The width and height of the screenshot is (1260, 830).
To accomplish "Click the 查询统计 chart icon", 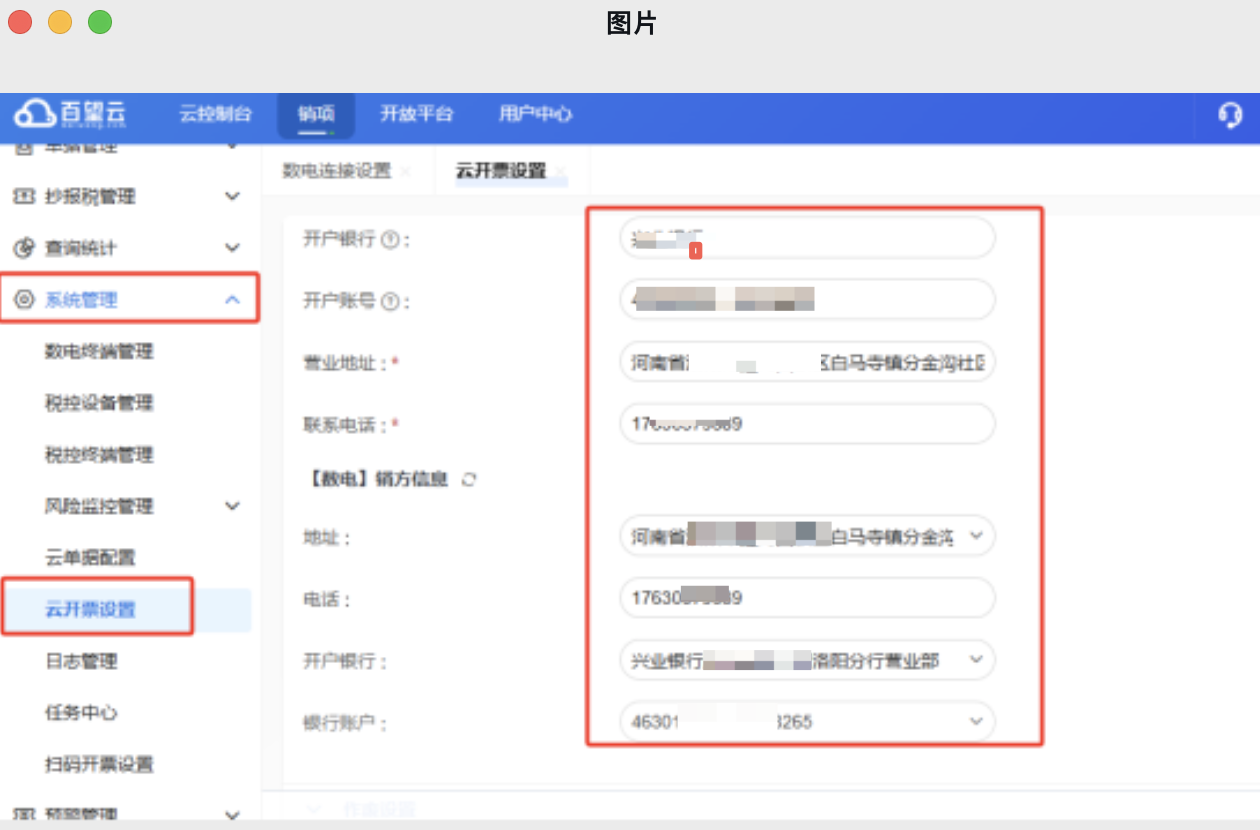I will click(x=24, y=248).
